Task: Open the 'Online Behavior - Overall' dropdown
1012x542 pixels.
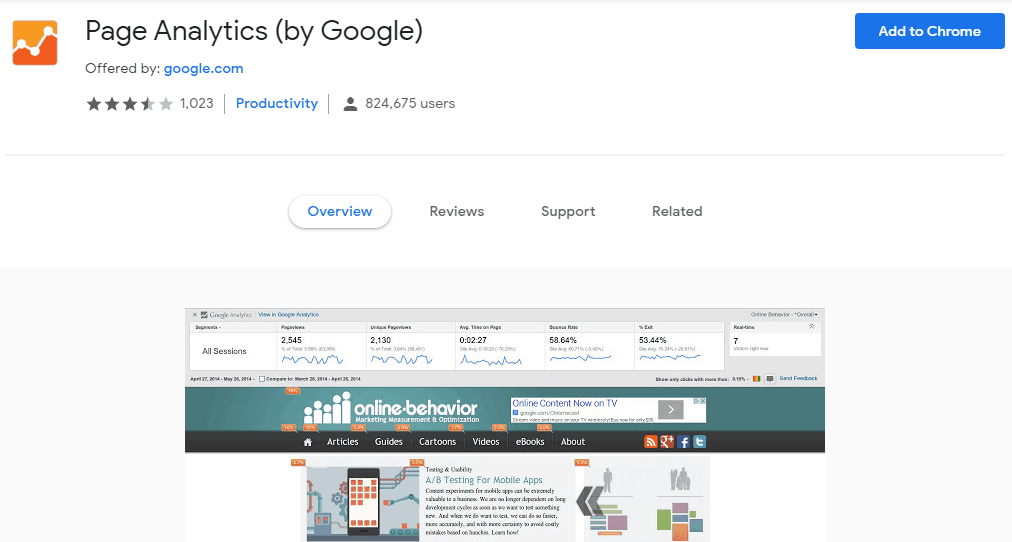Action: tap(784, 315)
